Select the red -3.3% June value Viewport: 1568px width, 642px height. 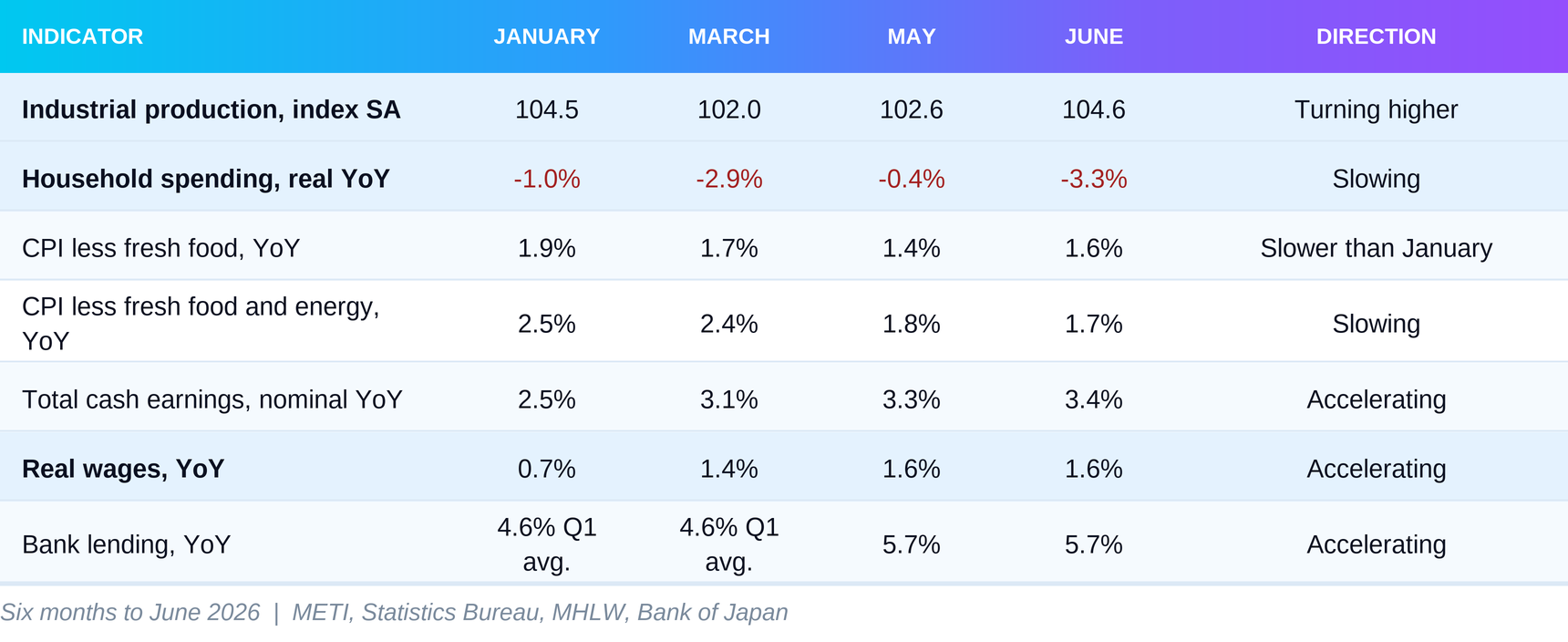click(x=1094, y=179)
